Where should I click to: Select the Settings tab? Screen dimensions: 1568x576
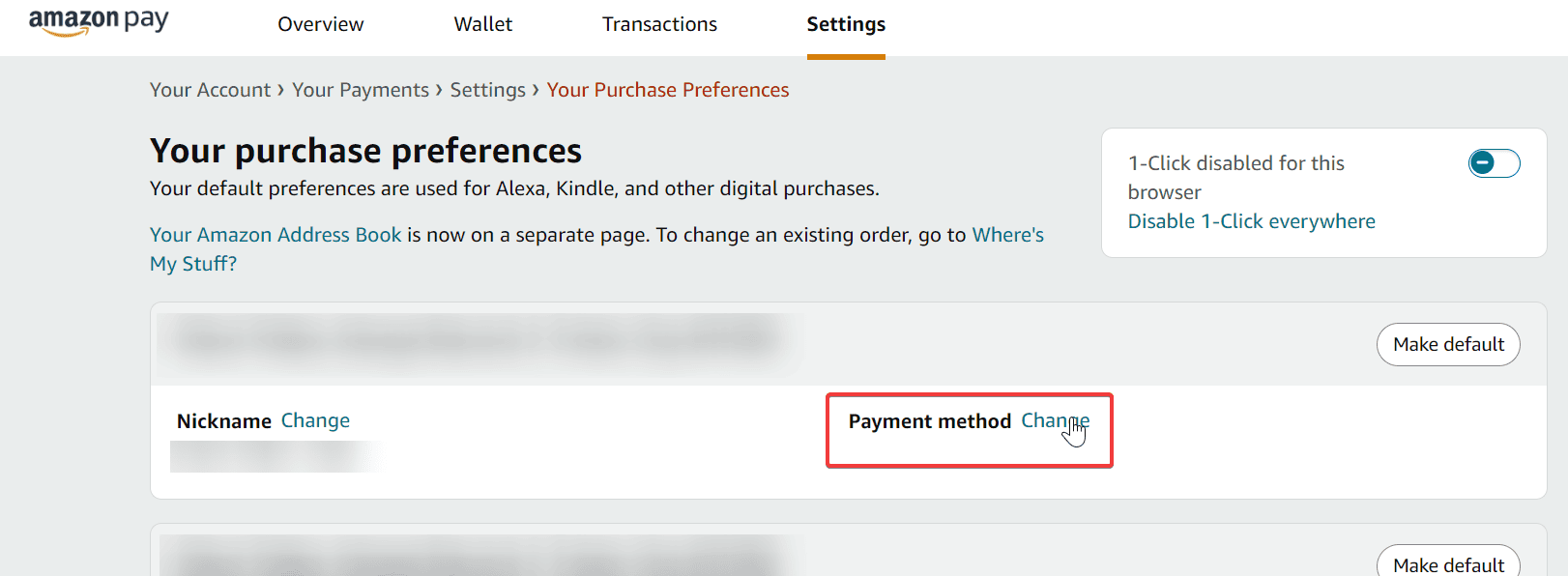pyautogui.click(x=845, y=23)
